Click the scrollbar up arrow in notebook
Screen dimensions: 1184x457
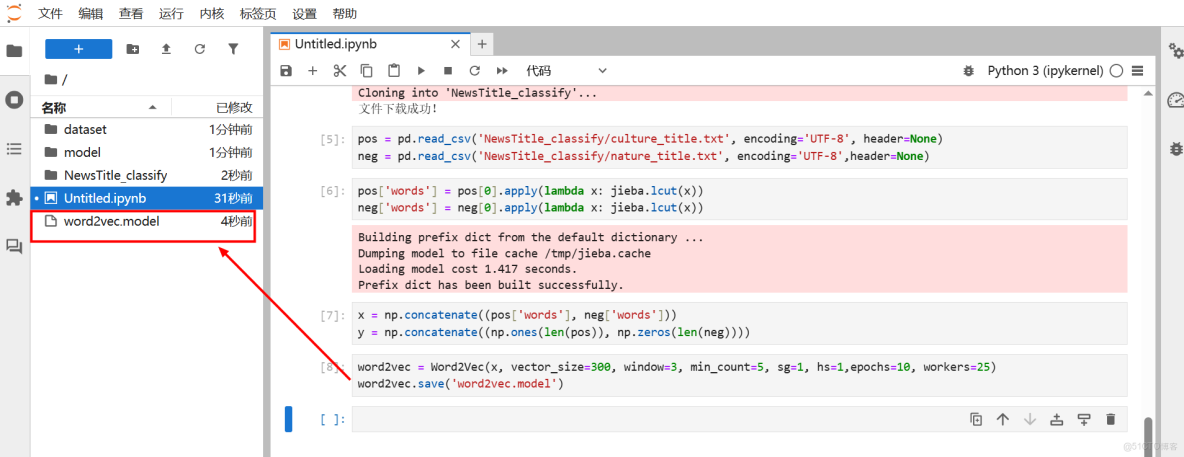click(1149, 93)
